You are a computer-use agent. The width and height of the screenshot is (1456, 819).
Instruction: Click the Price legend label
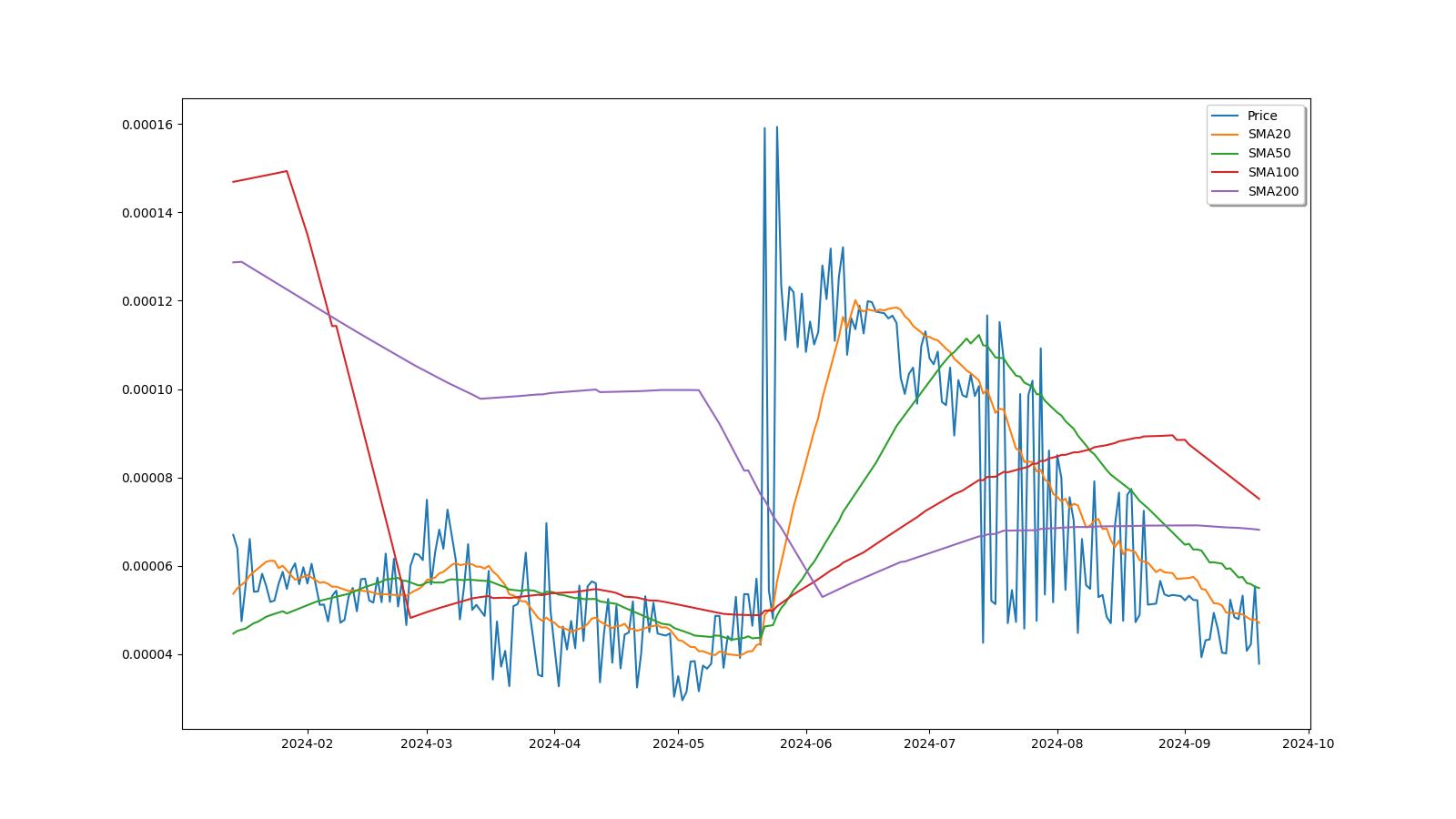pos(1262,116)
